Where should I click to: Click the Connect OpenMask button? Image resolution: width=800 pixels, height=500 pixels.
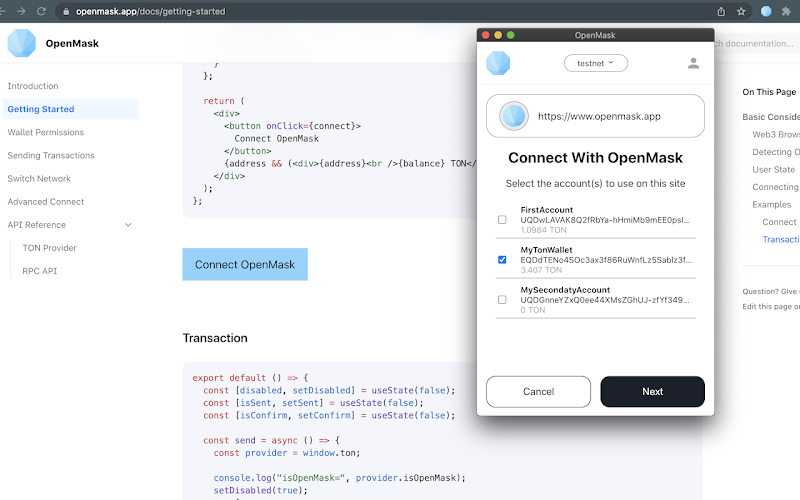click(245, 264)
